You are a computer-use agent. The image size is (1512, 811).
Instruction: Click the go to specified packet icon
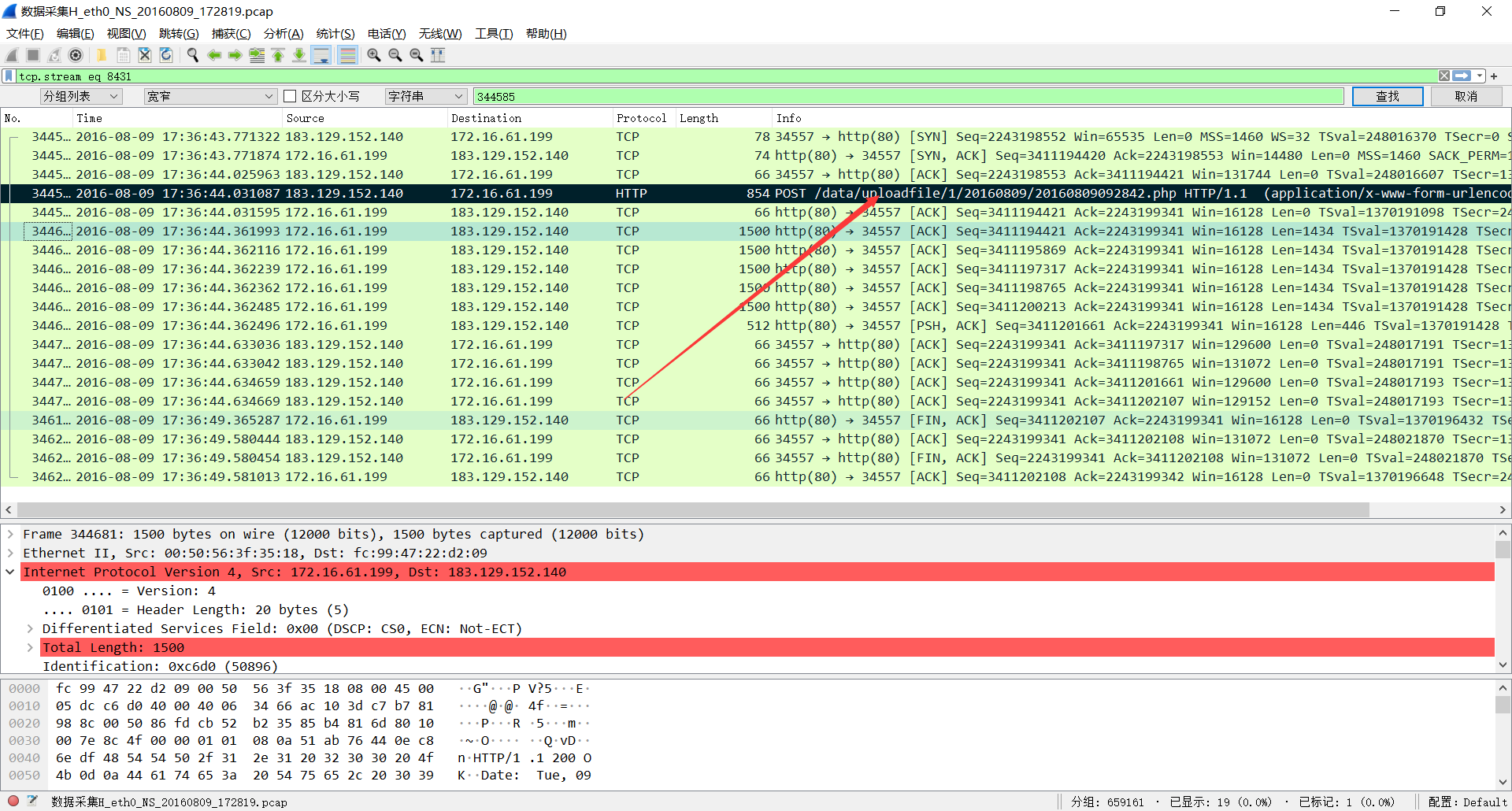257,55
